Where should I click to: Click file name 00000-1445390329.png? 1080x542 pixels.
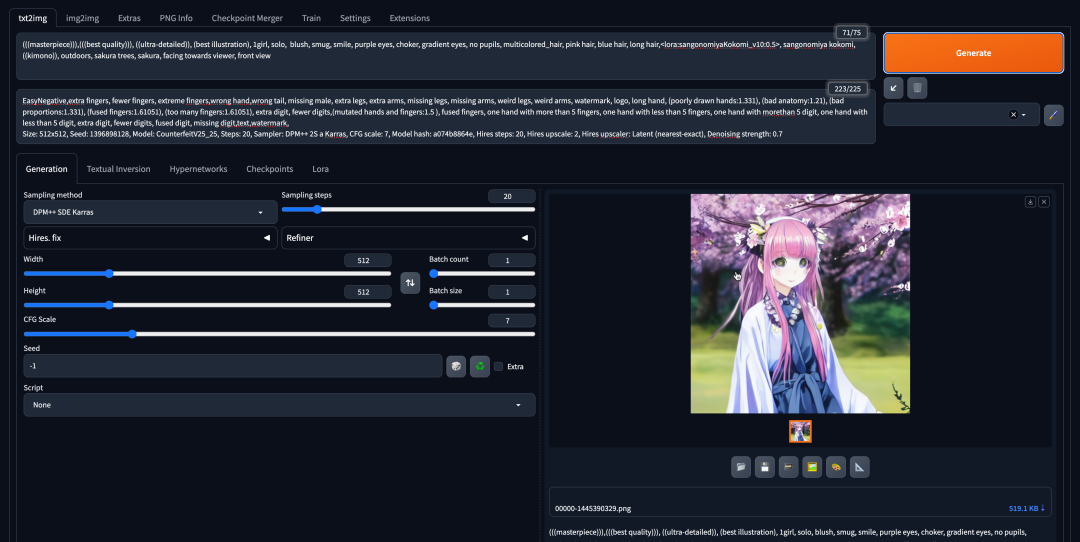tap(593, 509)
